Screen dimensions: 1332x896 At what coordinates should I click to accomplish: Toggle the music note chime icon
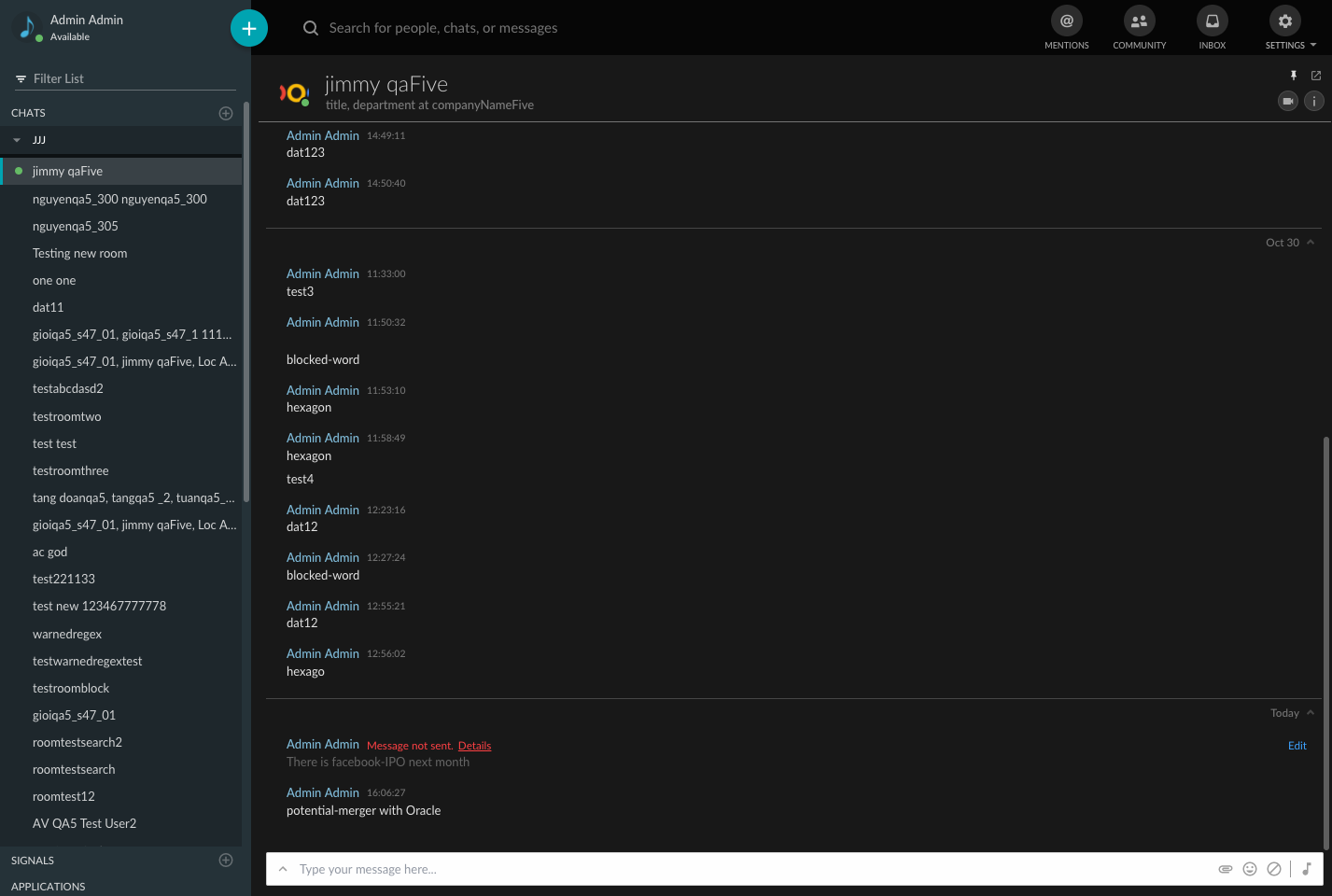click(1307, 869)
